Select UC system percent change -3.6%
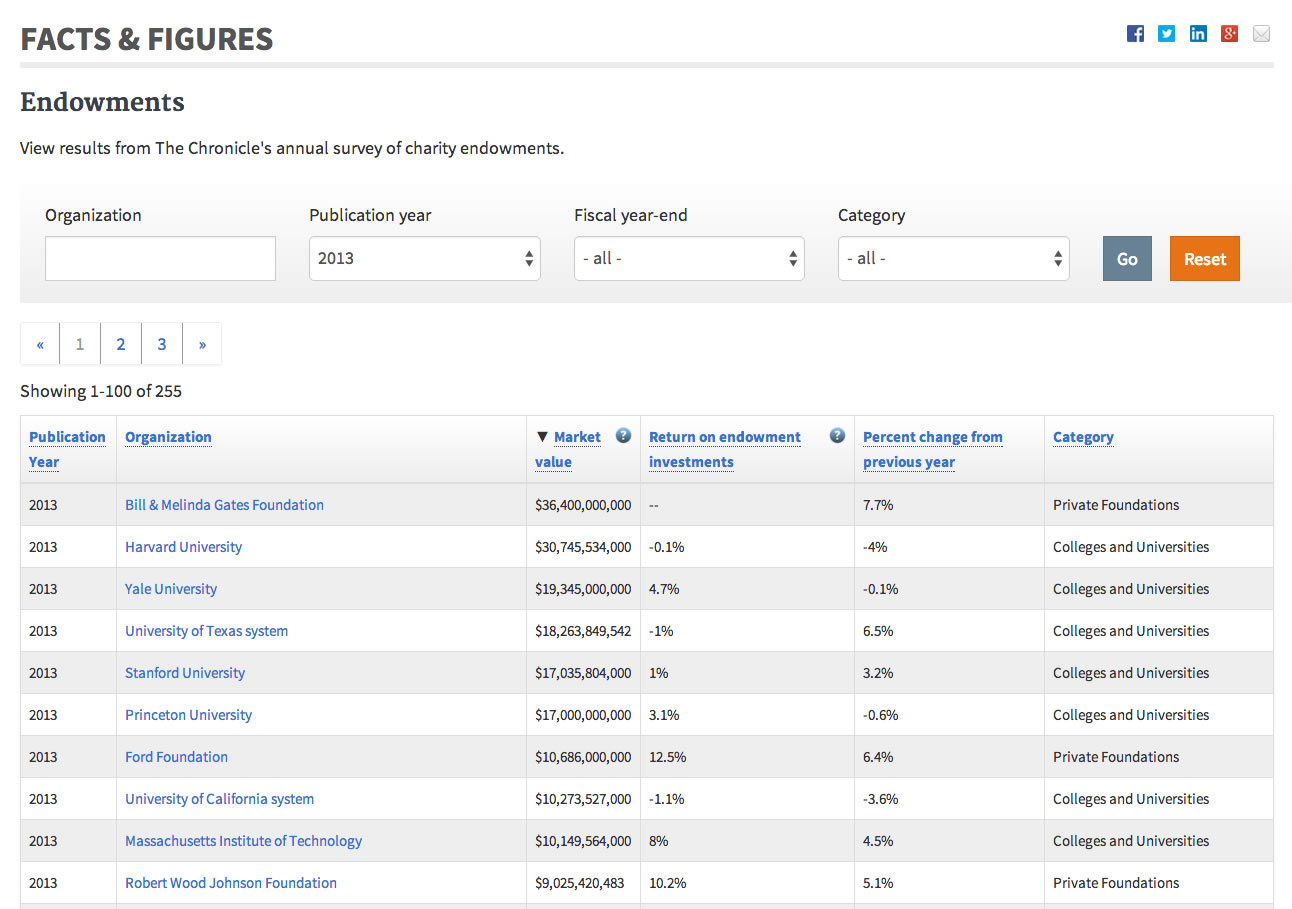Screen dimensions: 1292x909 click(x=881, y=799)
